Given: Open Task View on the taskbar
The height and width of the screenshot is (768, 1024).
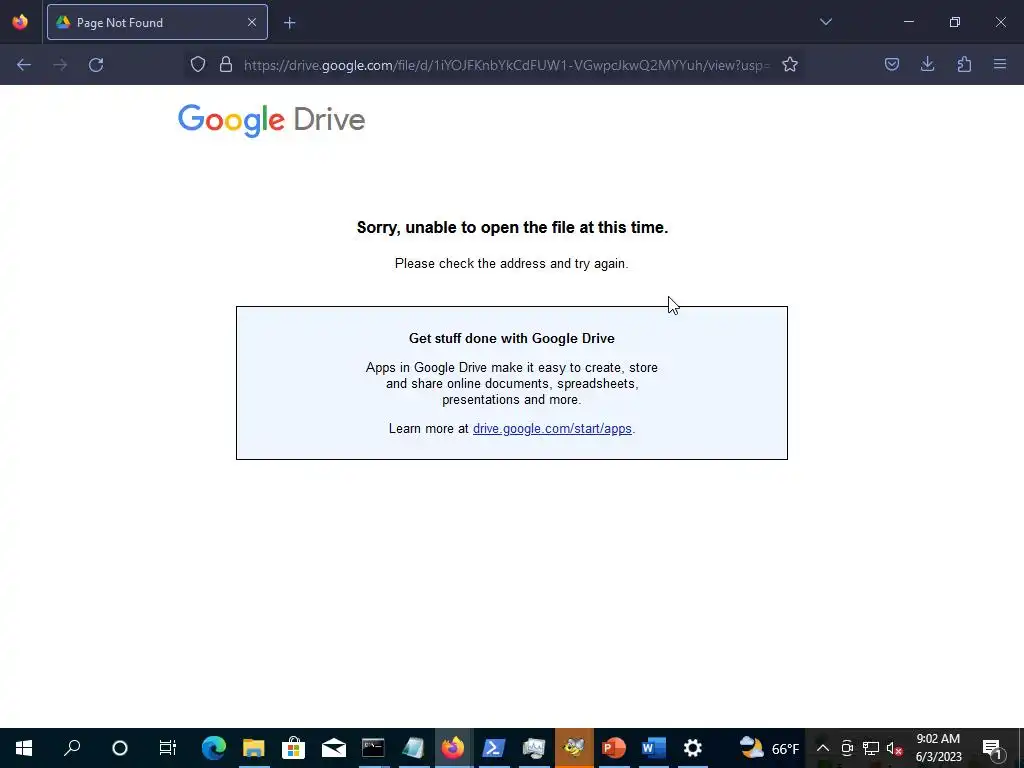Looking at the screenshot, I should click(168, 748).
